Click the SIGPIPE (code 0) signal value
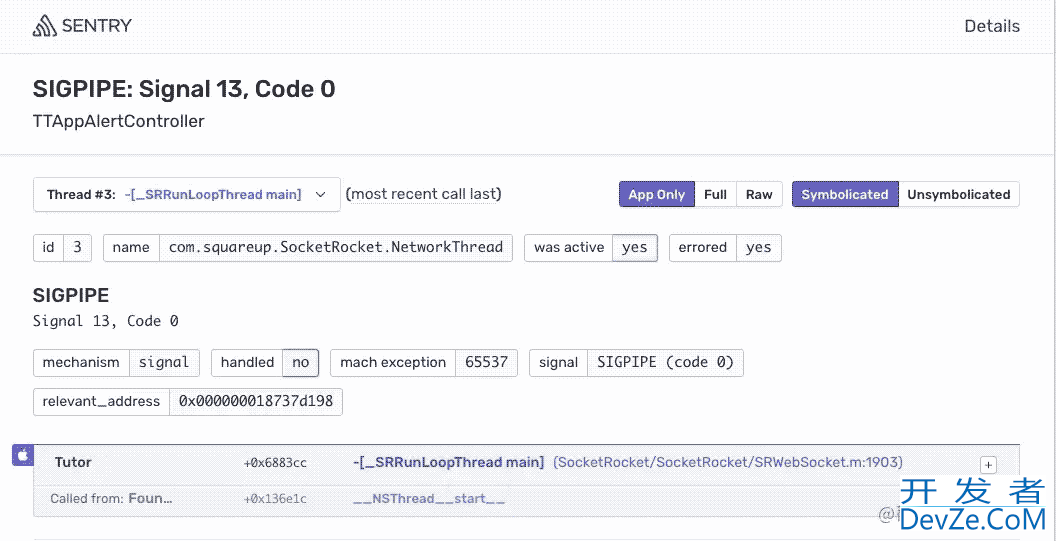The image size is (1056, 541). [665, 362]
